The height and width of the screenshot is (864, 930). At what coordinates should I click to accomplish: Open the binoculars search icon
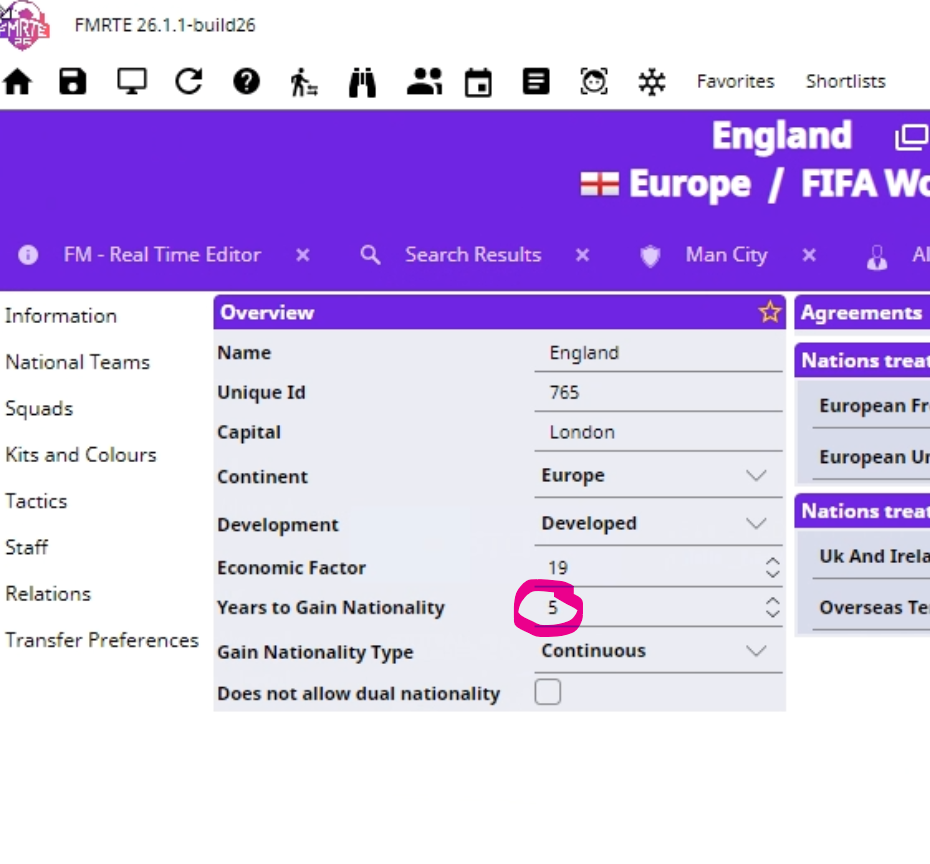(x=362, y=82)
